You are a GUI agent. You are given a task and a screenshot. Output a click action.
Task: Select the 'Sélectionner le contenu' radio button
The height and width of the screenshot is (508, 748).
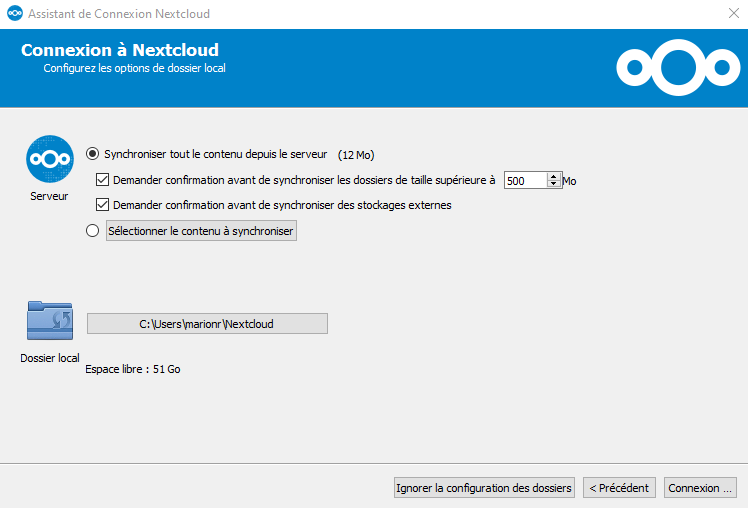click(93, 231)
